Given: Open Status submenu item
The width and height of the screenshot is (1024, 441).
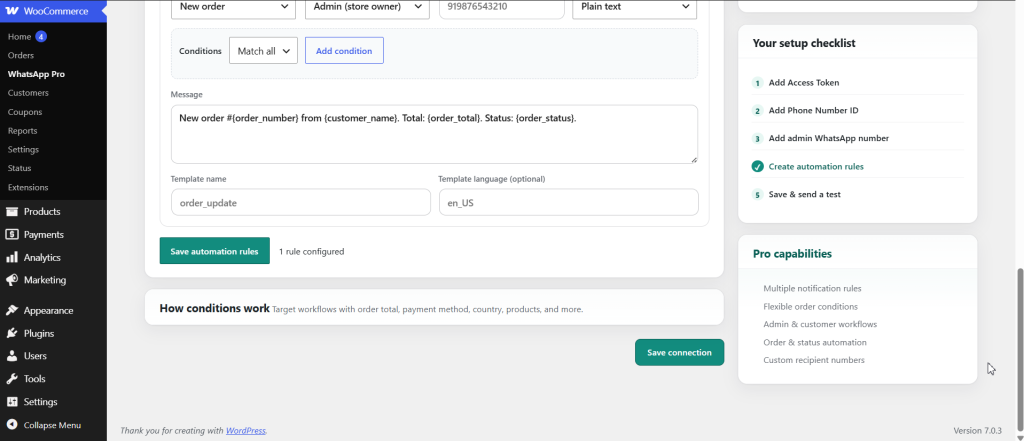Looking at the screenshot, I should tap(20, 168).
